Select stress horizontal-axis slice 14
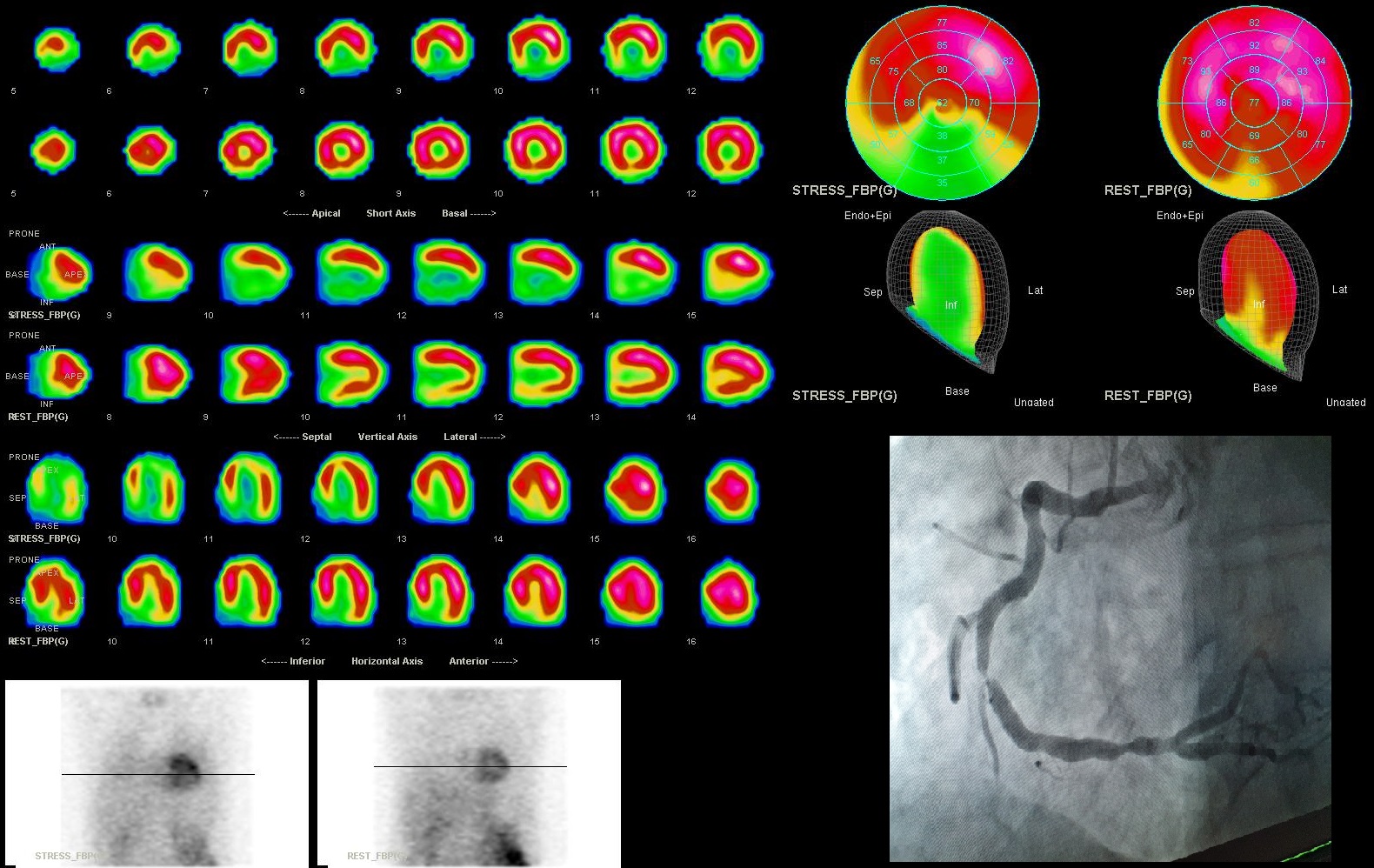The image size is (1374, 868). tap(538, 489)
